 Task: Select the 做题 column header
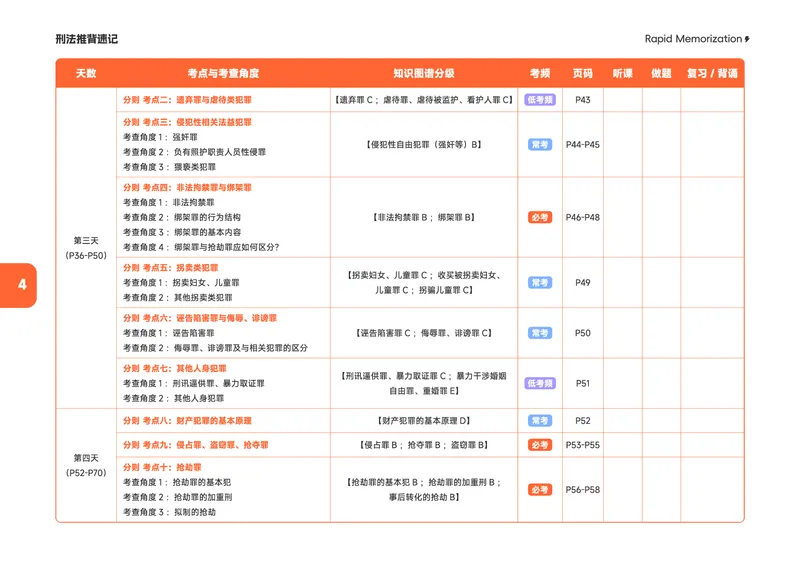point(661,73)
